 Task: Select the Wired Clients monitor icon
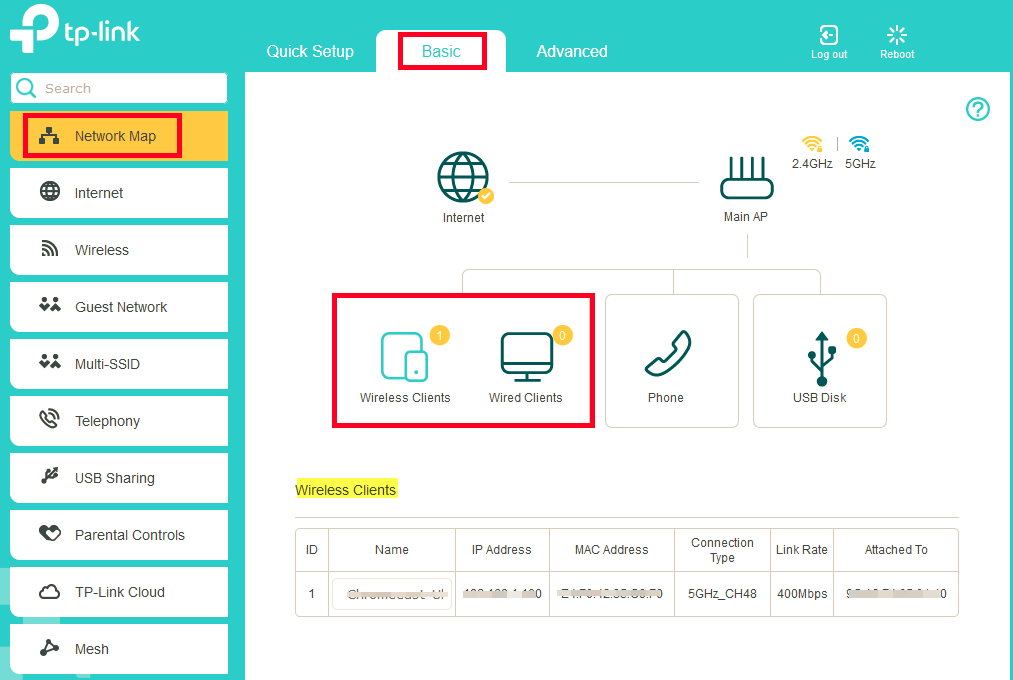coord(527,356)
